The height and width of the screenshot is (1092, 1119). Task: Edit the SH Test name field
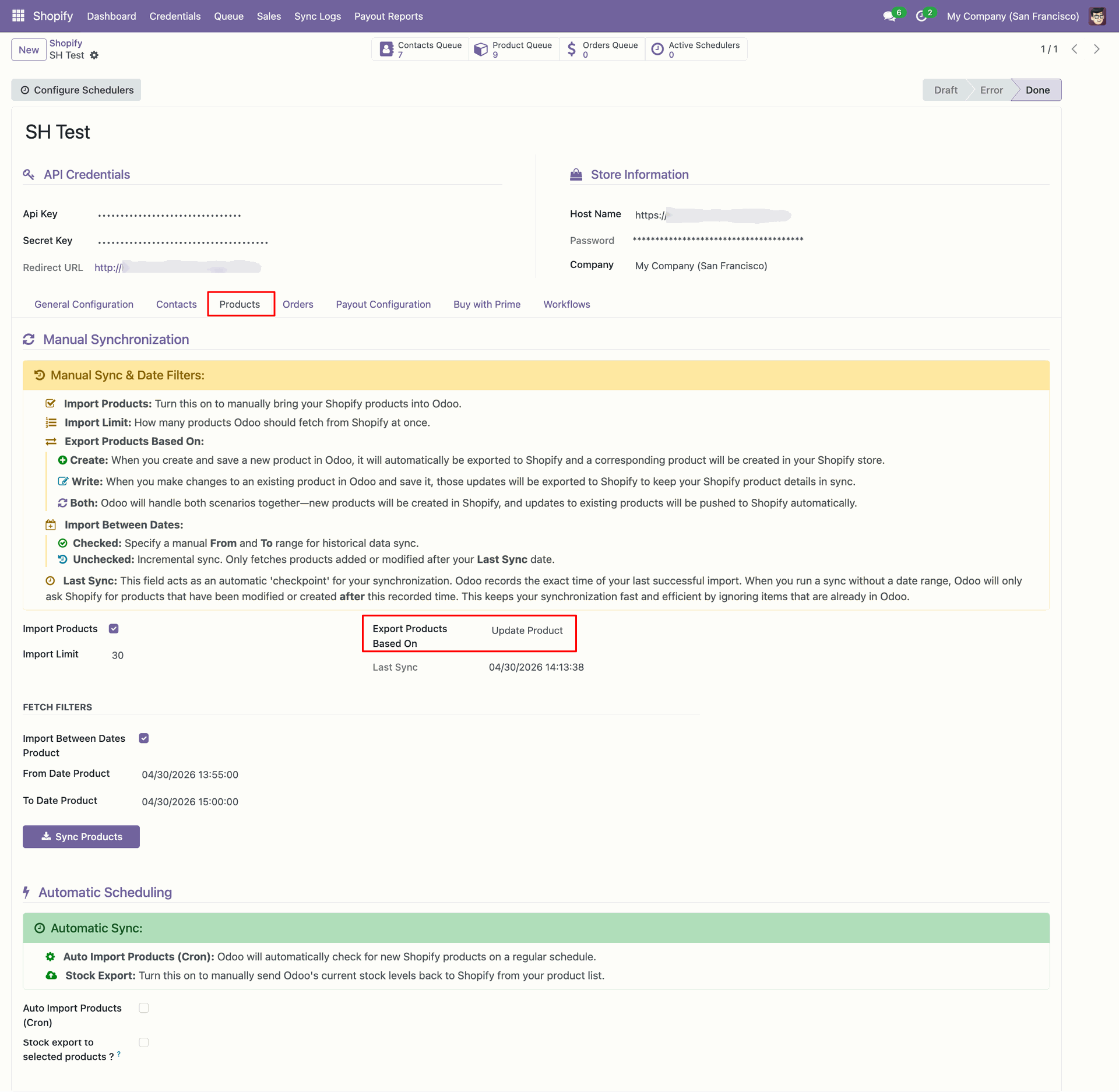click(58, 132)
